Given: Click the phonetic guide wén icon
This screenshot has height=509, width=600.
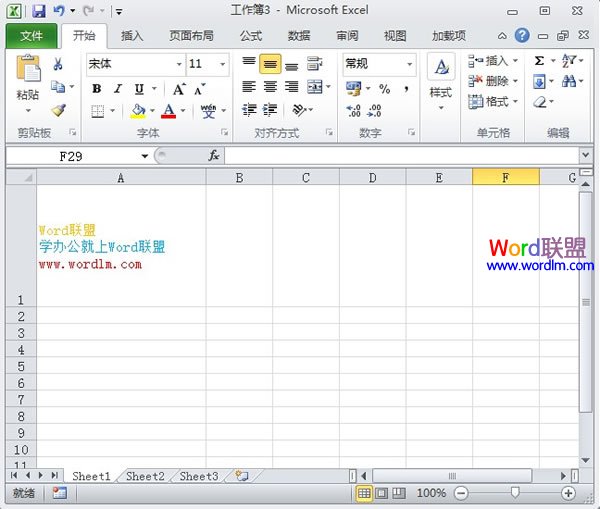Looking at the screenshot, I should click(209, 111).
